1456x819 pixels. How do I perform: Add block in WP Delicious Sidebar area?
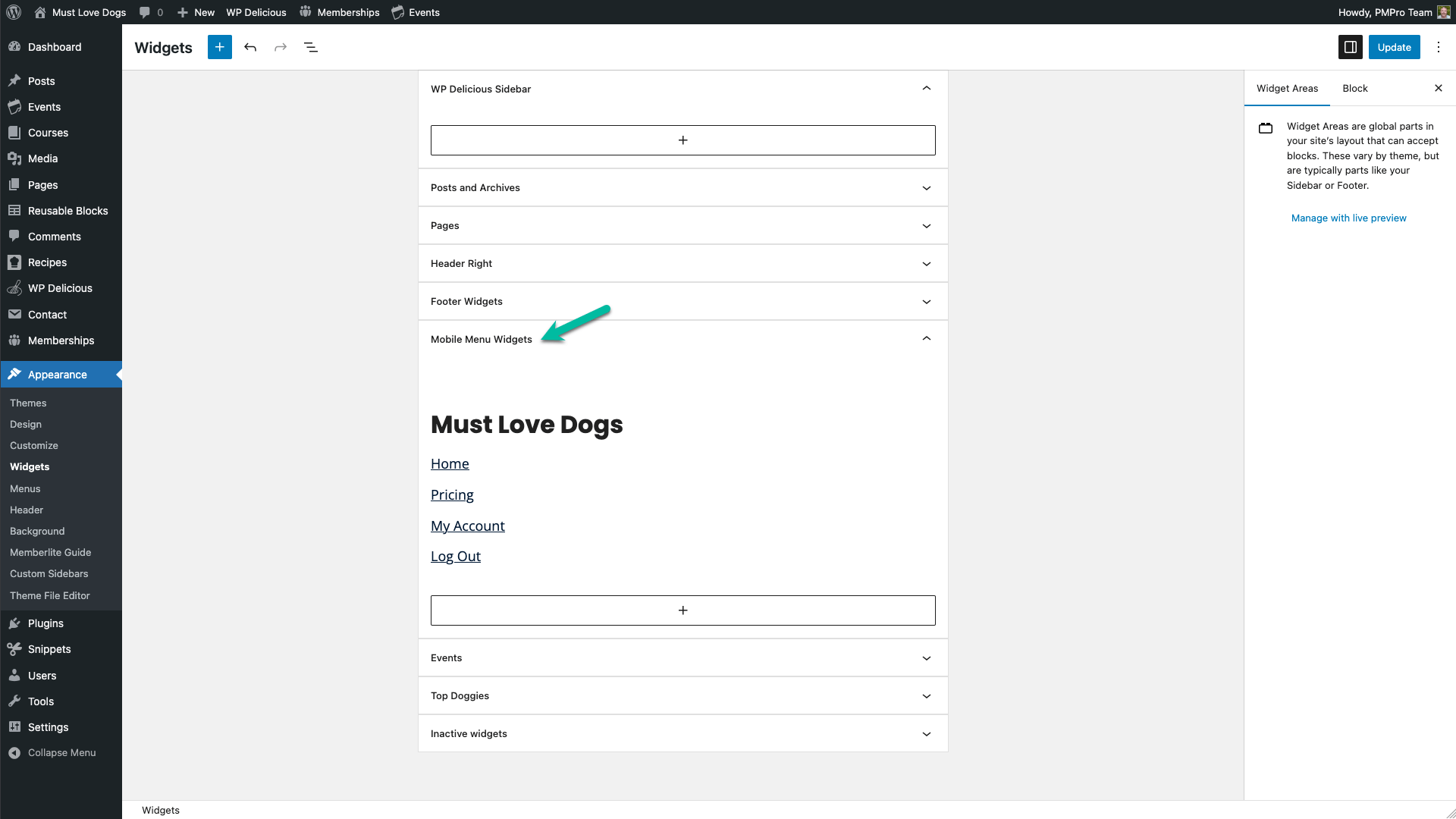coord(683,140)
